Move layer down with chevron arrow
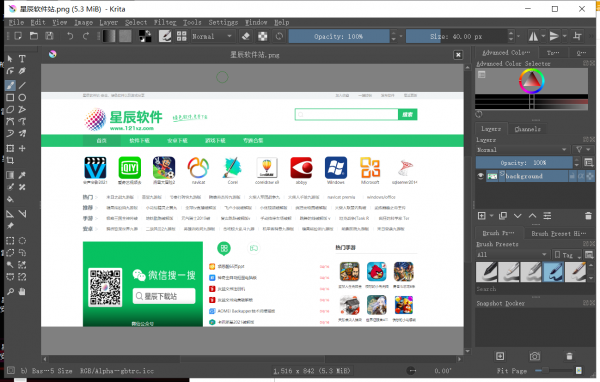Viewport: 600px width, 382px height. tap(517, 216)
